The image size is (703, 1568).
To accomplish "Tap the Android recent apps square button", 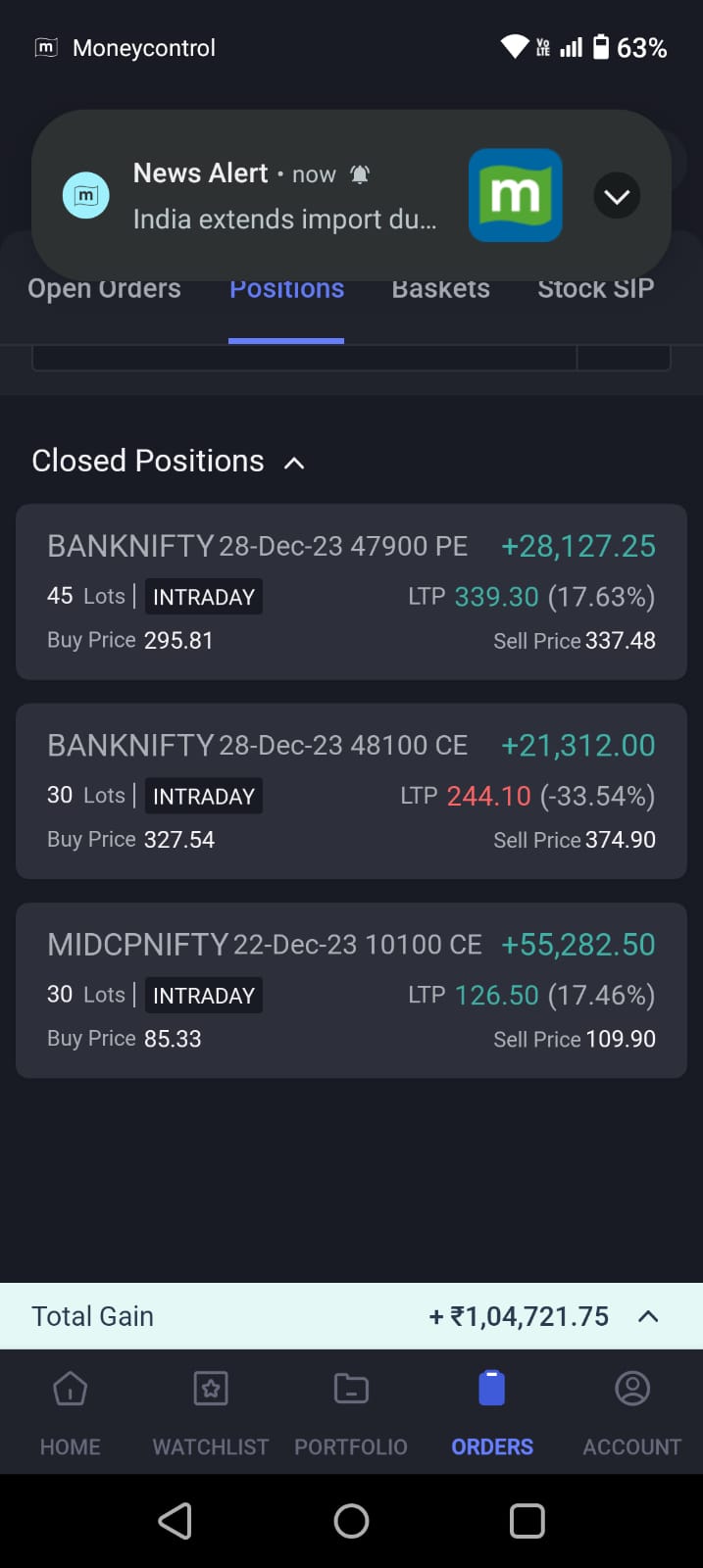I will pyautogui.click(x=527, y=1521).
